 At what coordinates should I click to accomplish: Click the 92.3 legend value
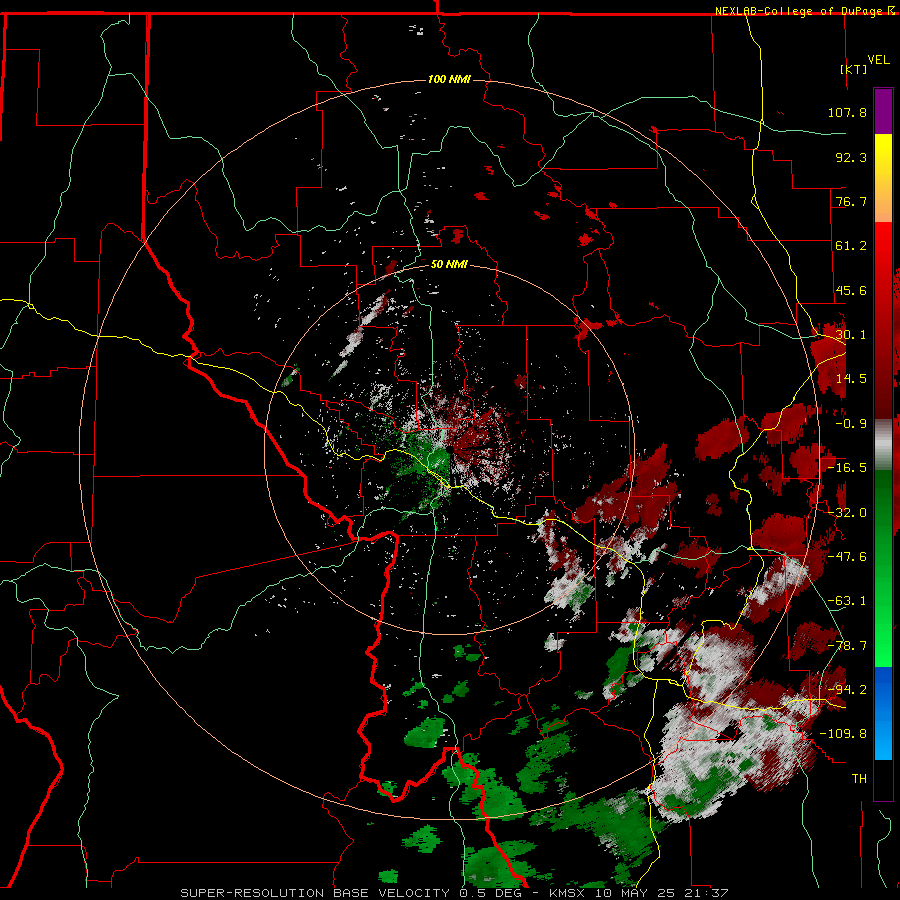click(851, 157)
